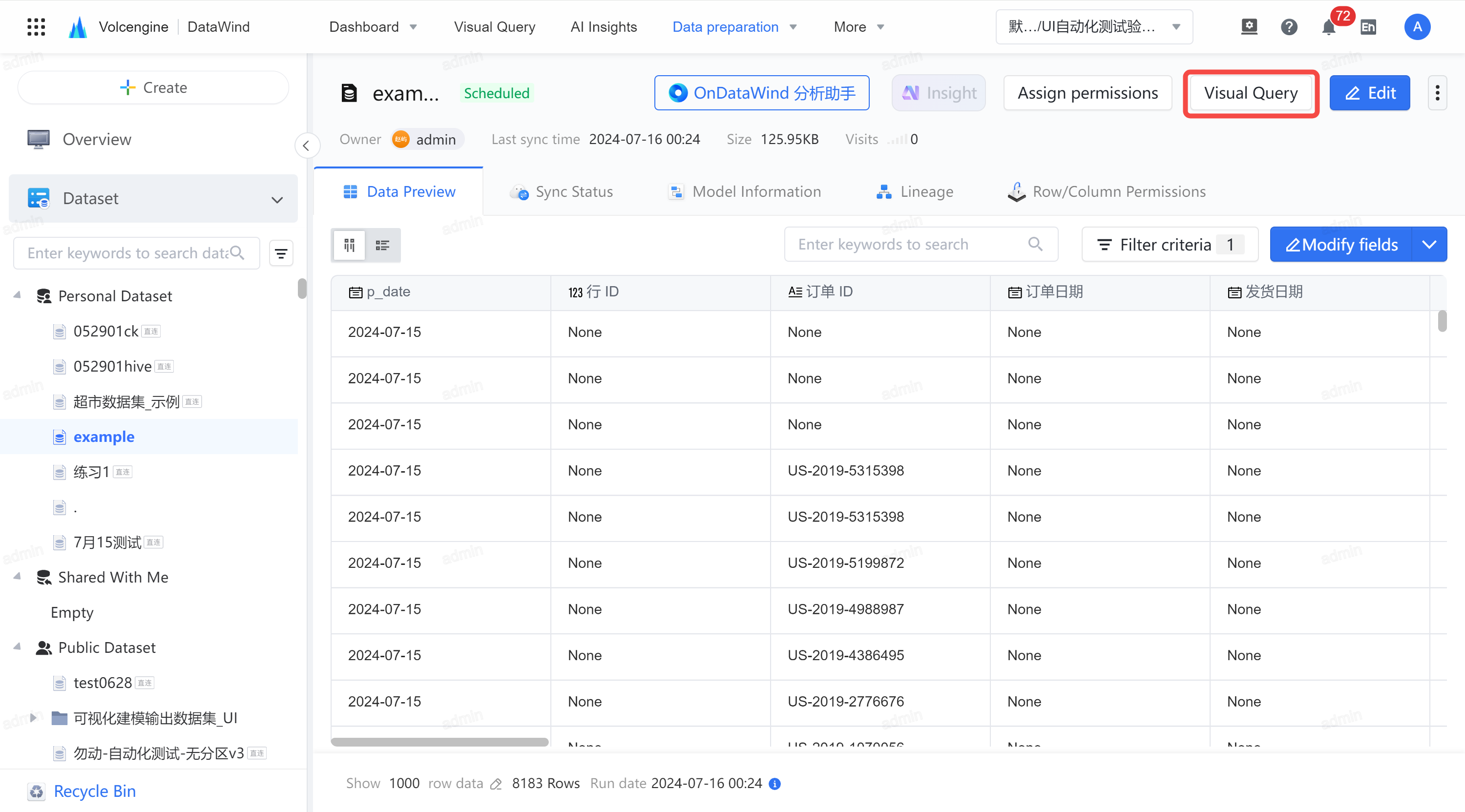Click the edit pencil next to row data
The height and width of the screenshot is (812, 1465).
[x=496, y=784]
